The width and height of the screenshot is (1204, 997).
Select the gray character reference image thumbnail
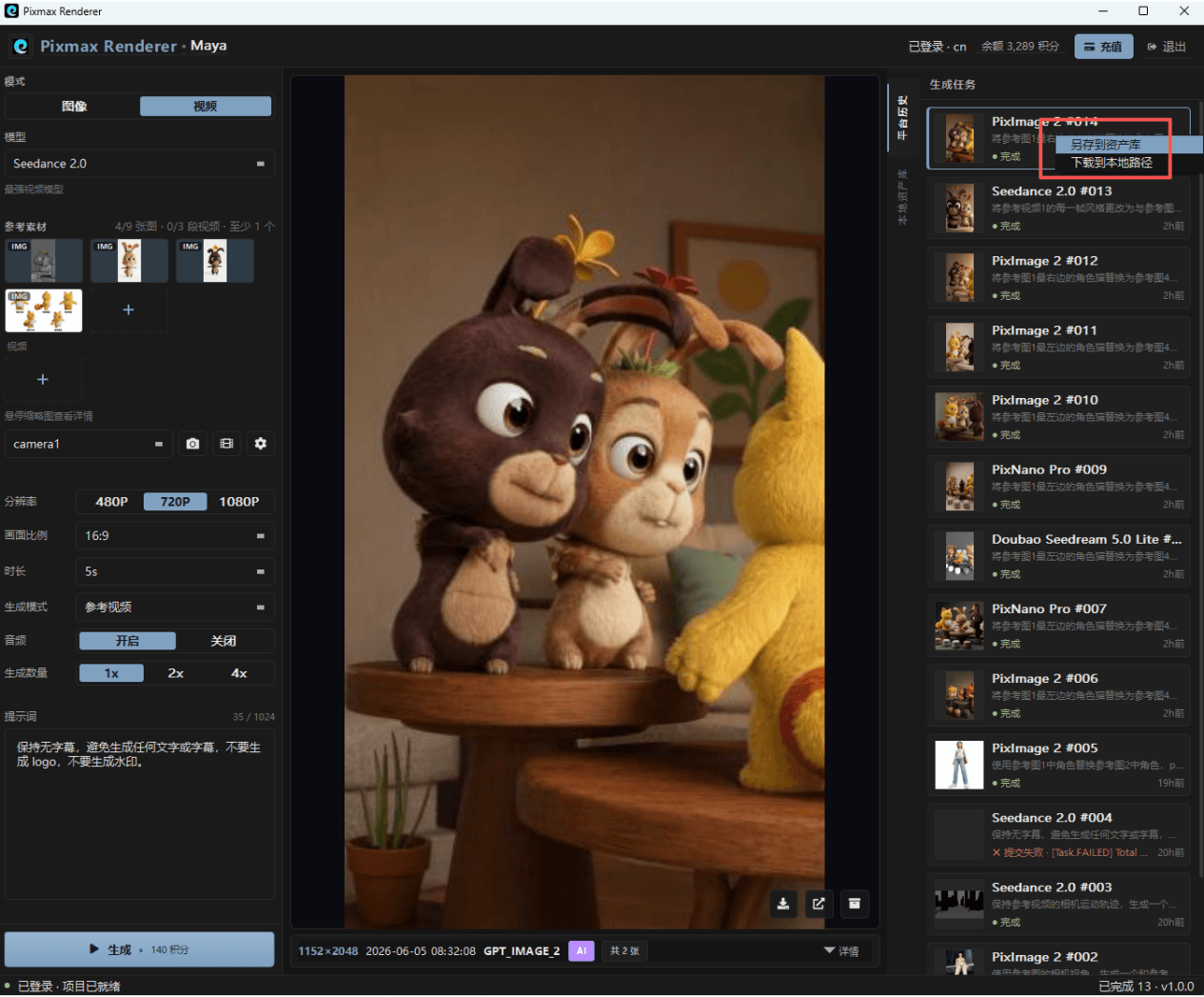click(44, 261)
